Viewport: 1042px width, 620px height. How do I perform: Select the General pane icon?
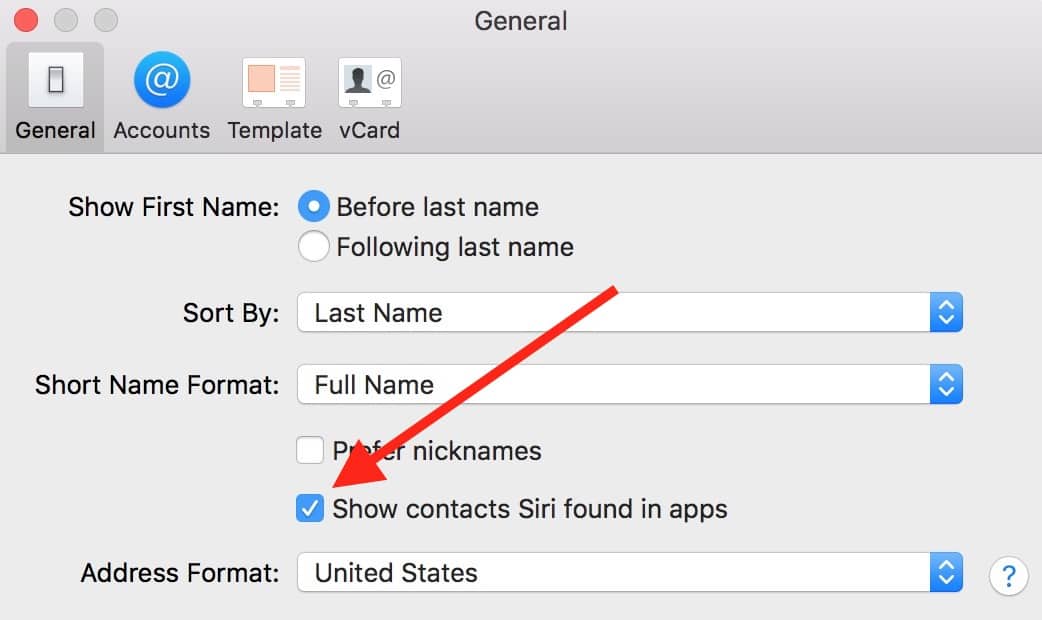(56, 80)
